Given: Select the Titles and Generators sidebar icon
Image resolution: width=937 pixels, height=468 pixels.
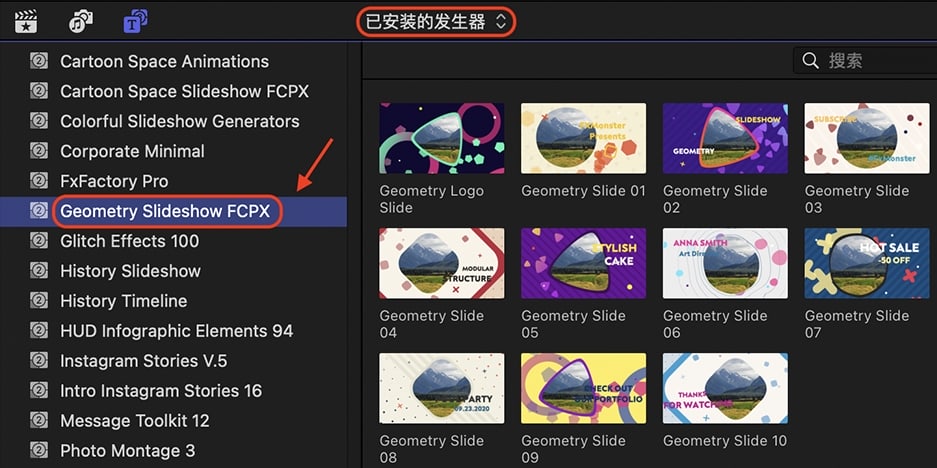Looking at the screenshot, I should [x=136, y=22].
